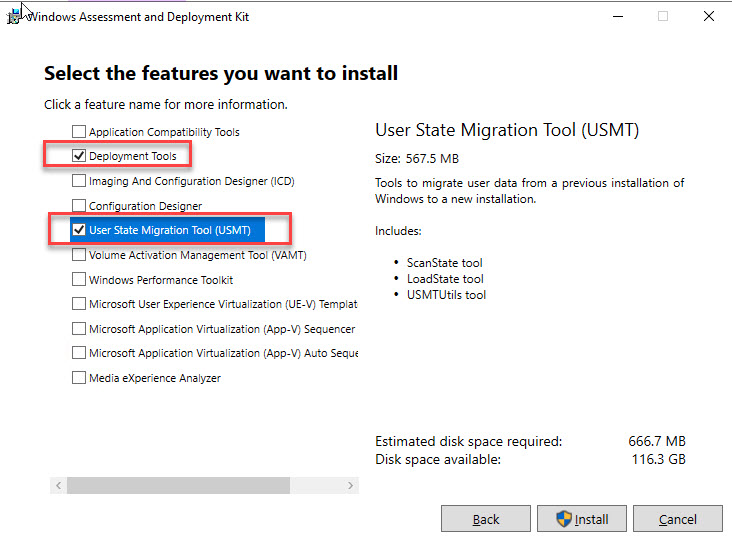Viewport: 732px width, 543px height.
Task: Check the Application Compatibility Tools checkbox
Action: point(79,132)
